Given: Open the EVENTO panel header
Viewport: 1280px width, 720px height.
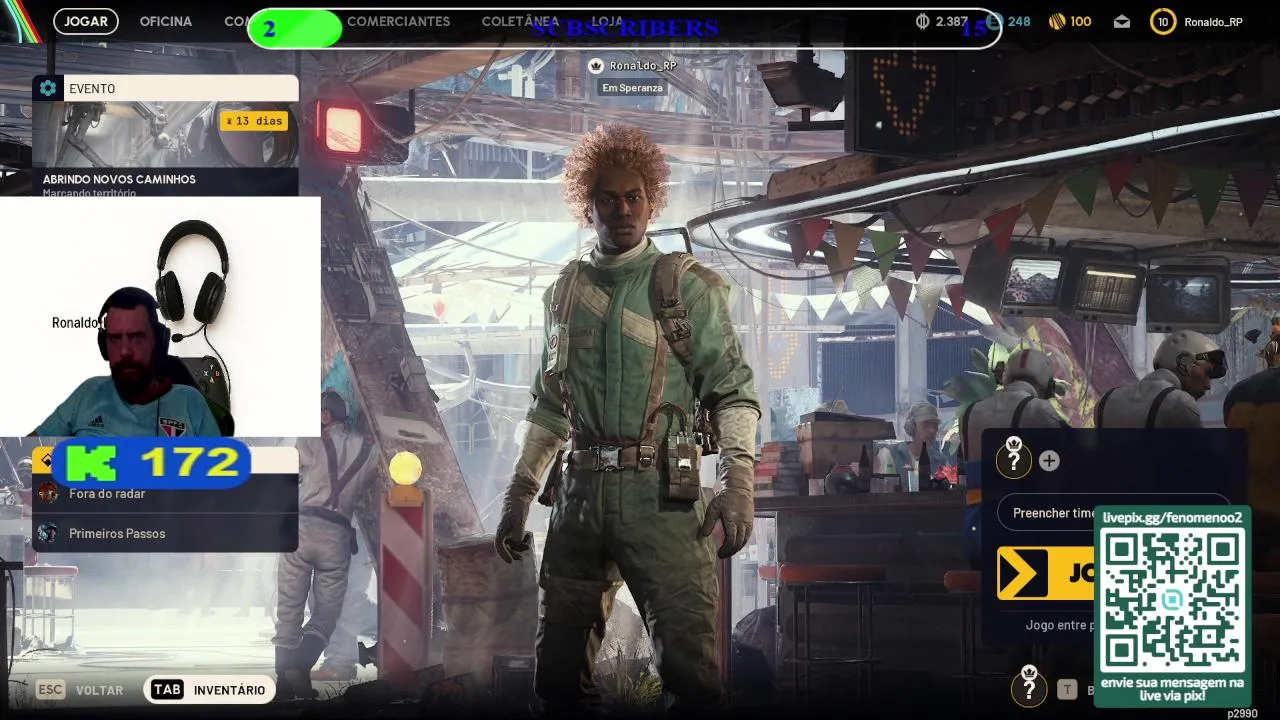Looking at the screenshot, I should pos(165,88).
